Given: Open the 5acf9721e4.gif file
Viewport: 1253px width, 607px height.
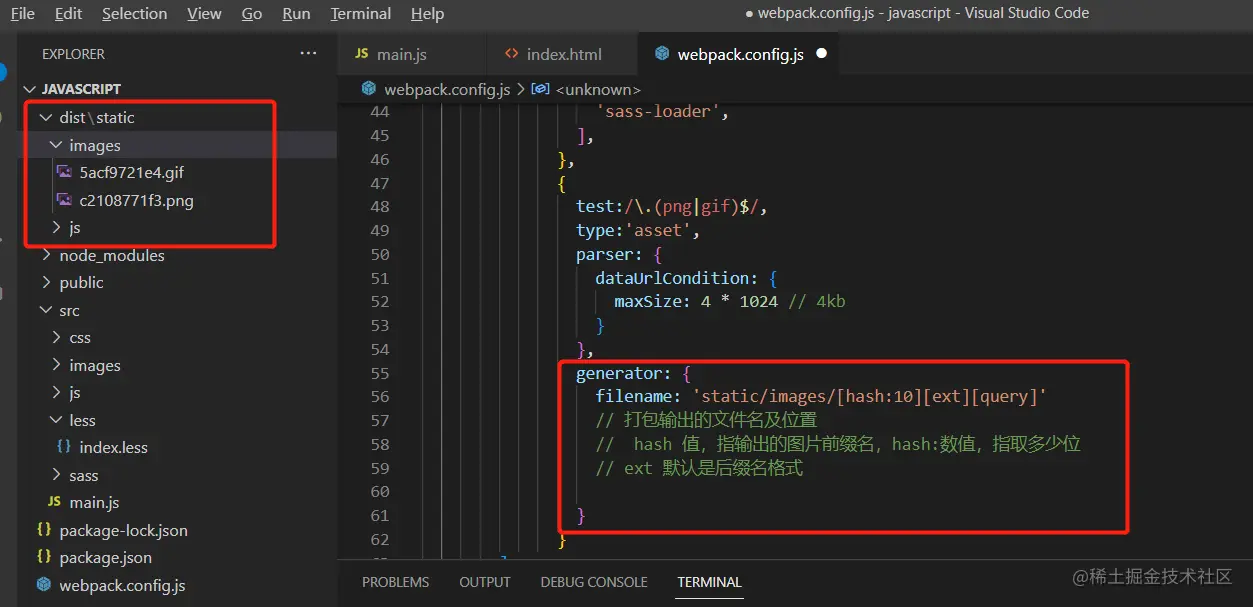Looking at the screenshot, I should click(x=131, y=173).
